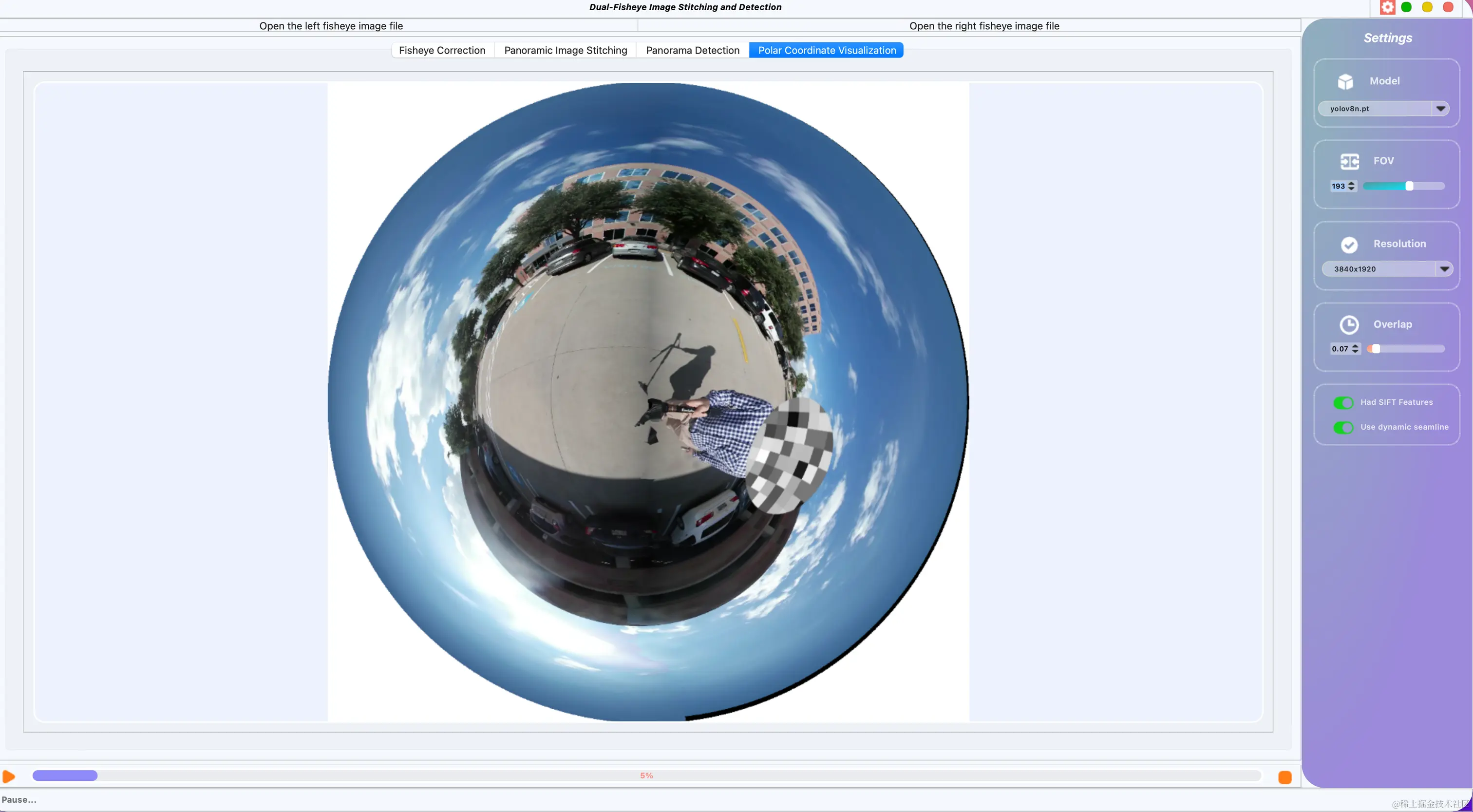Click the FOV panel icon
The width and height of the screenshot is (1473, 812).
pos(1349,162)
